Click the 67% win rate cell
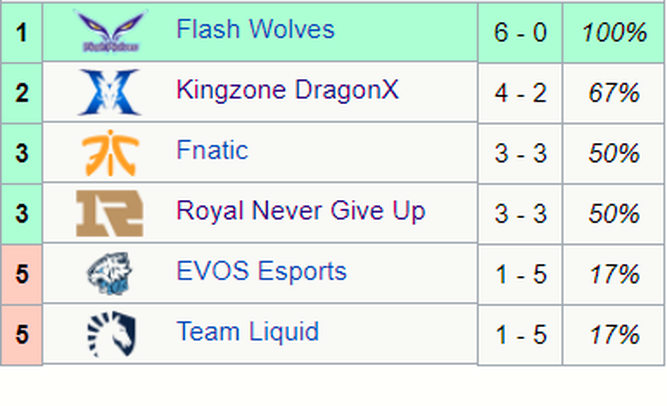This screenshot has height=406, width=667. pos(613,93)
